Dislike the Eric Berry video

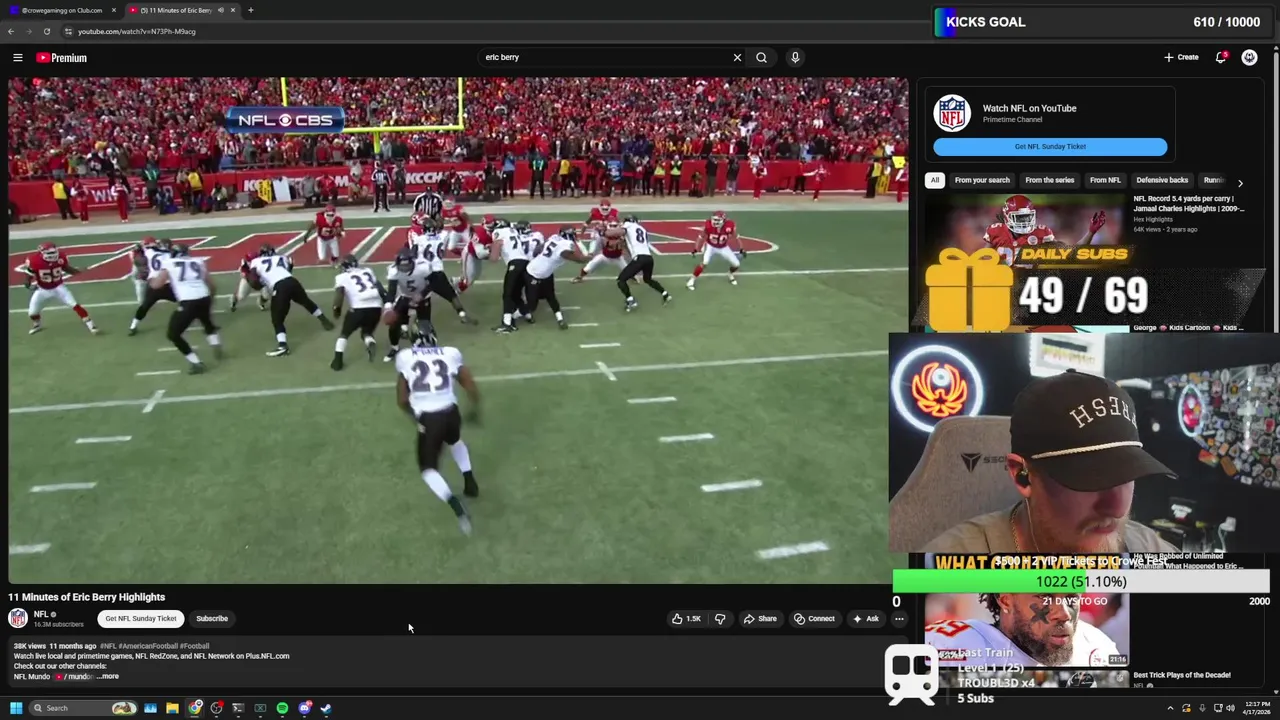coord(720,618)
